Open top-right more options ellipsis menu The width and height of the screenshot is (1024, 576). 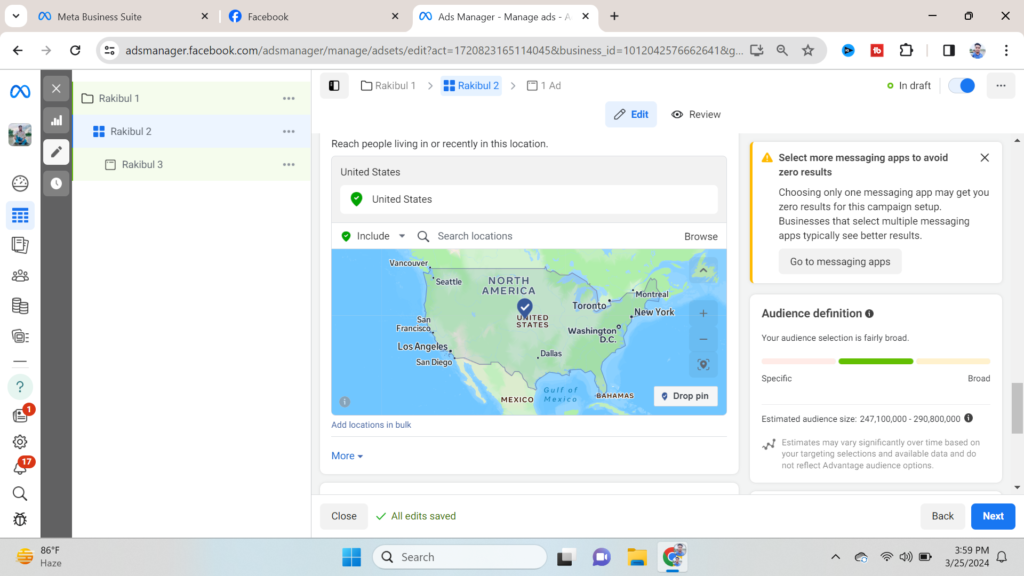coord(1000,86)
